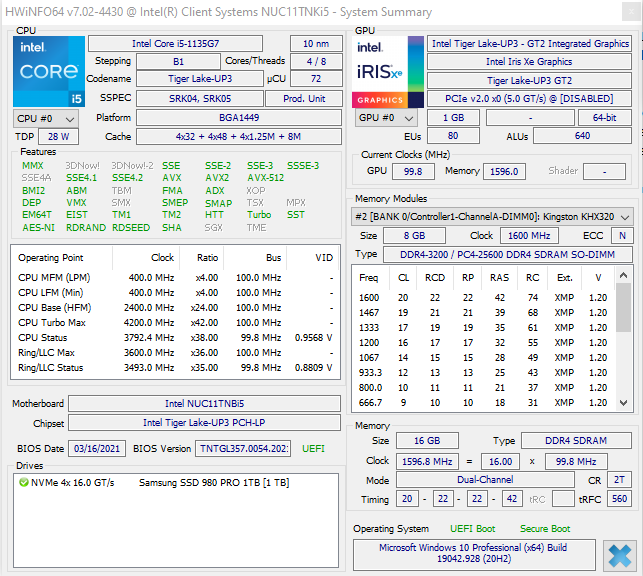
Task: Click the Cache 4x32 + 4x48 field
Action: (x=239, y=137)
